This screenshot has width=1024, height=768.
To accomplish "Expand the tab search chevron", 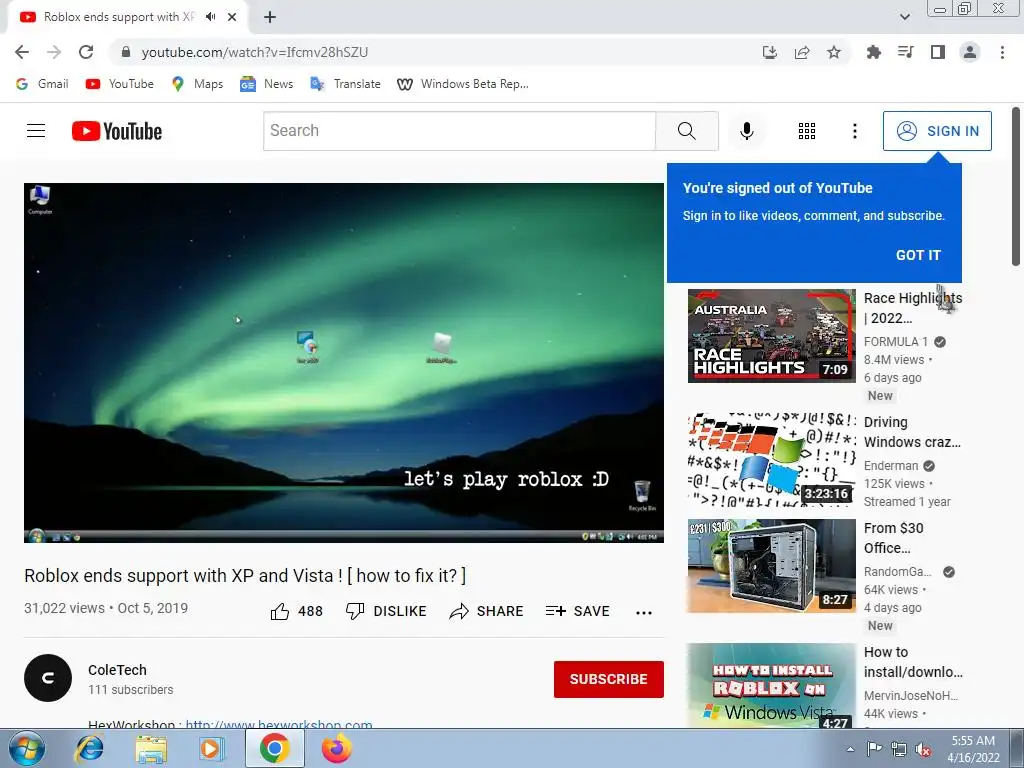I will pos(904,17).
